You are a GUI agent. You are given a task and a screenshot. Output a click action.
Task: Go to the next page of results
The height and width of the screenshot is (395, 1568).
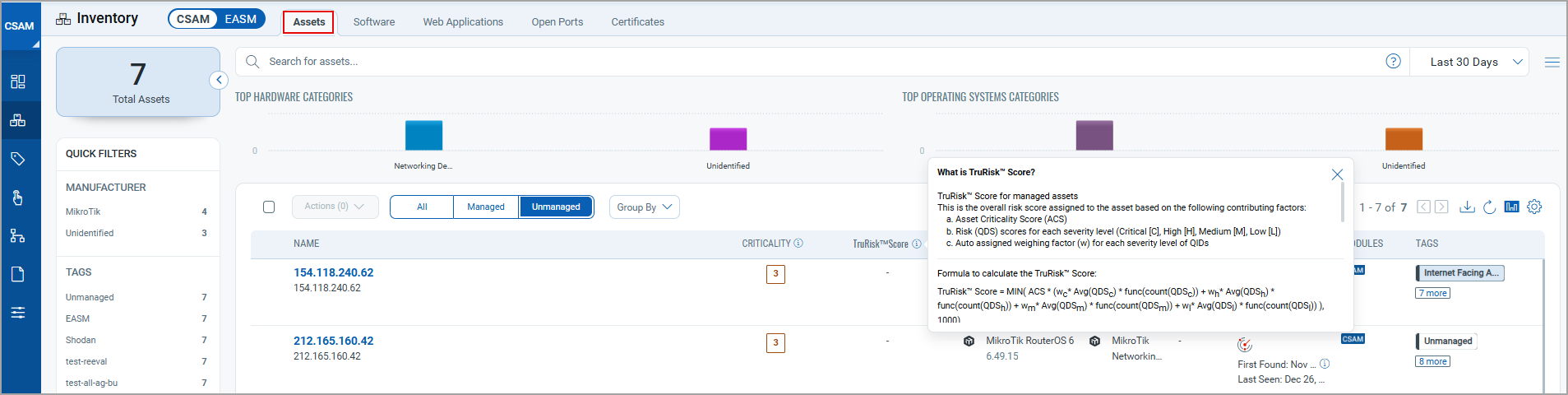[1441, 207]
